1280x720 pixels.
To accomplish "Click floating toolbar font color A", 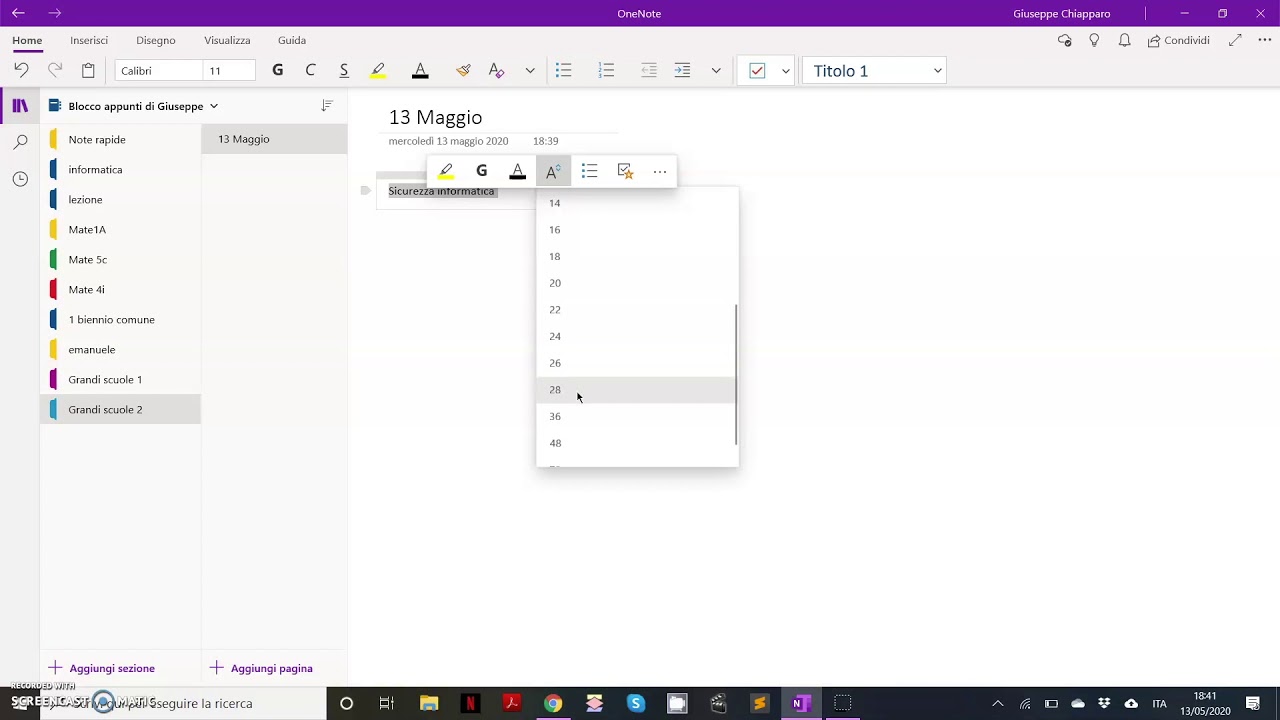I will click(x=517, y=171).
